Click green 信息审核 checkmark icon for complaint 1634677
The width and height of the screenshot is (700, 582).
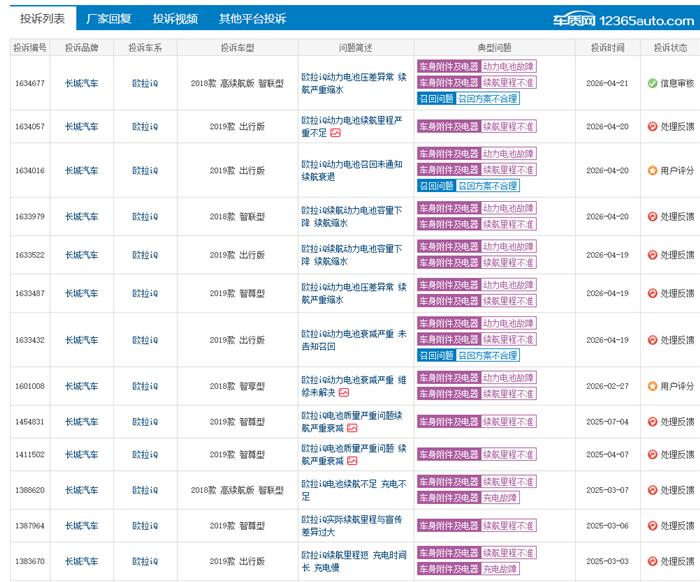[652, 84]
